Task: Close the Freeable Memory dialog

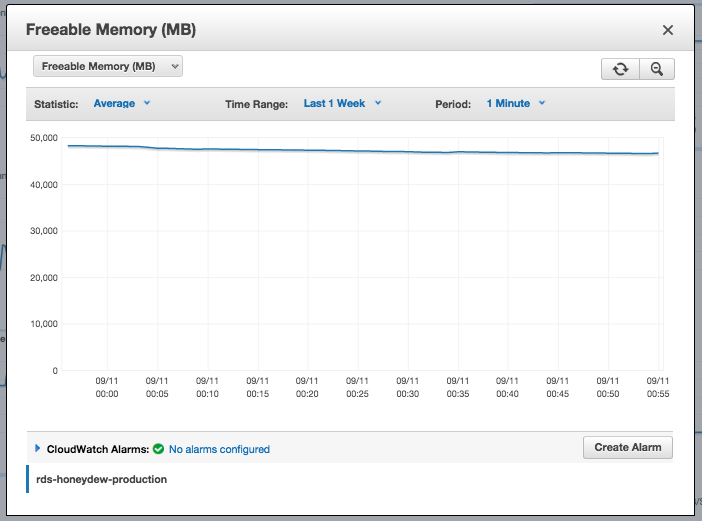Action: [x=668, y=30]
